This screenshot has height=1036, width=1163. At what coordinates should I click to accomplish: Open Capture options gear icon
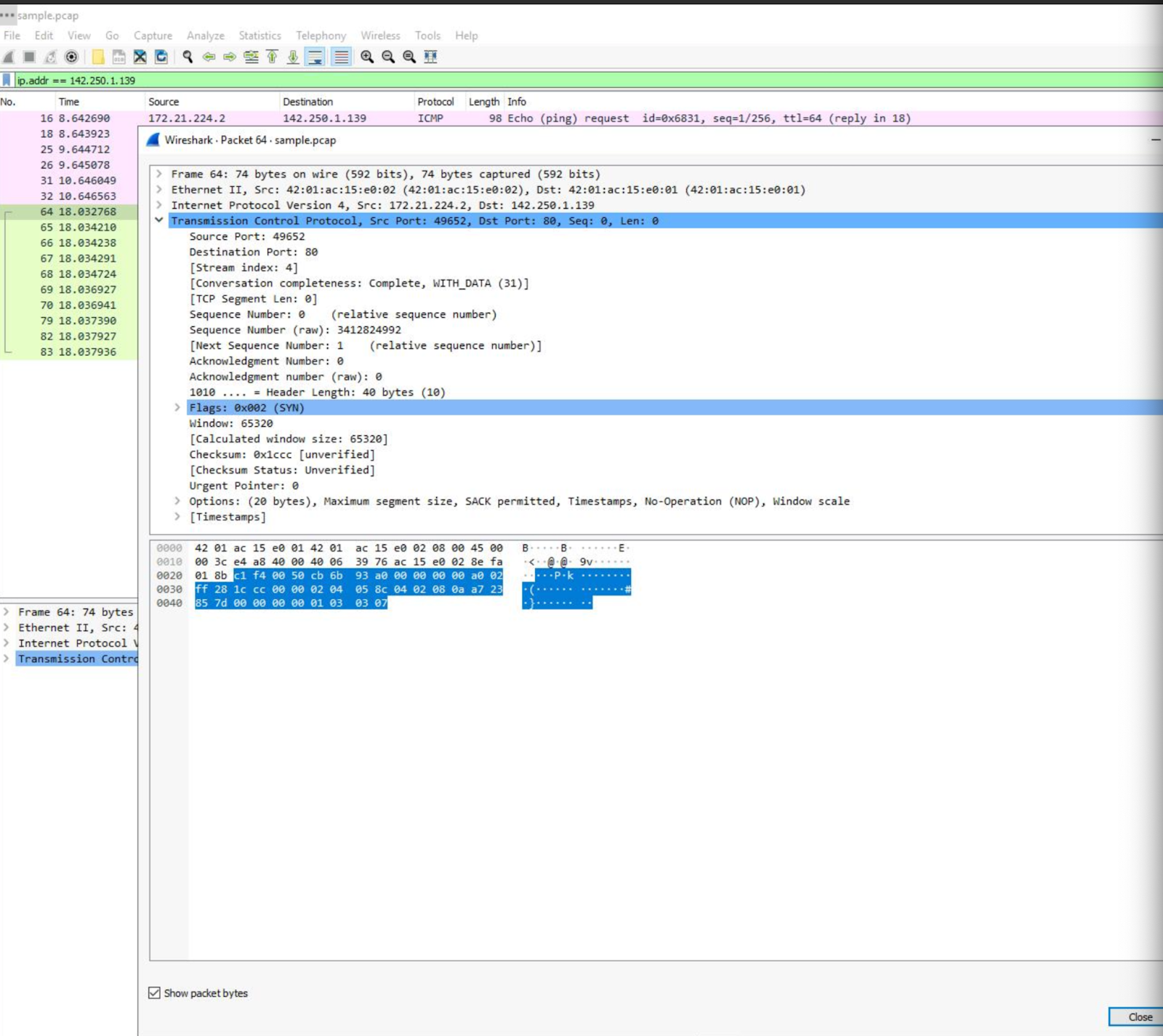point(71,57)
